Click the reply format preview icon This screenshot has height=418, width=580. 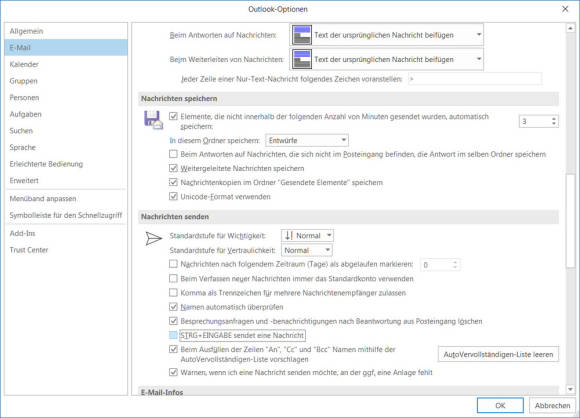302,35
